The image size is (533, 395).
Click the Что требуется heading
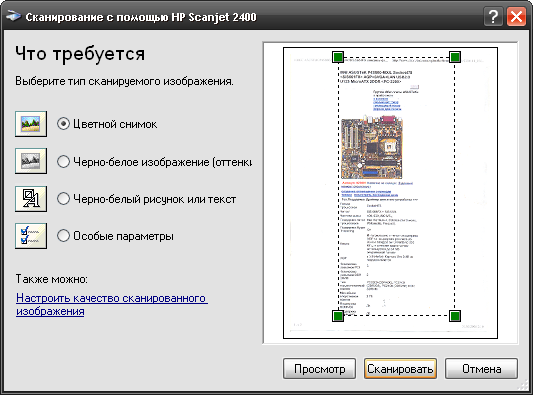[x=80, y=54]
